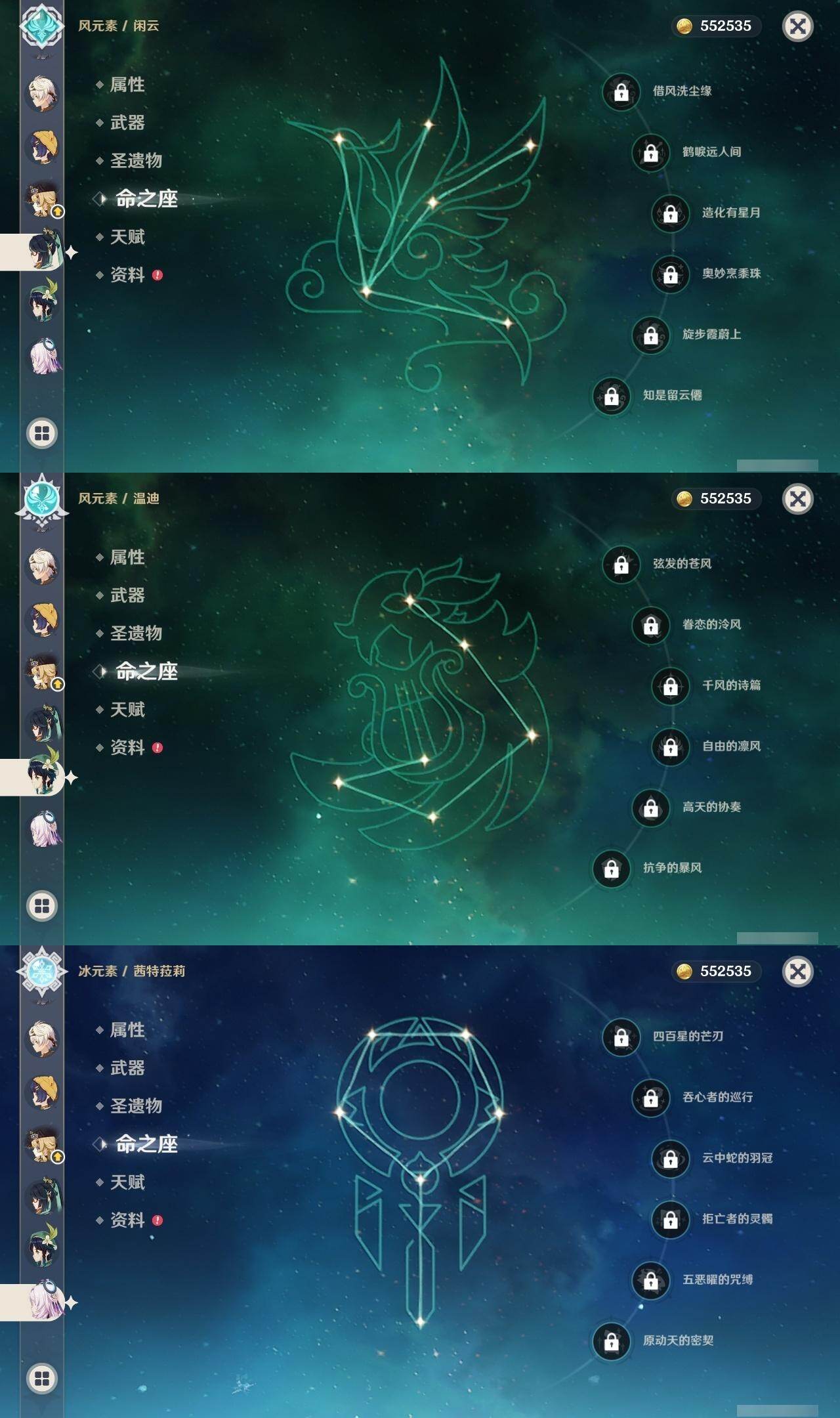Click the lock icon beside 抗争的暴风
The height and width of the screenshot is (1418, 840).
point(611,869)
